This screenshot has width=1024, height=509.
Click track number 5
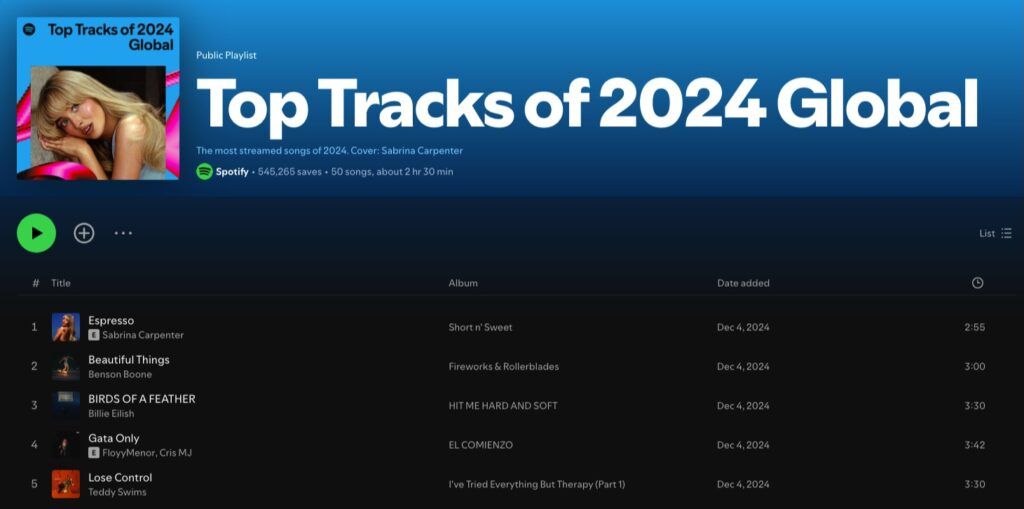tap(35, 484)
